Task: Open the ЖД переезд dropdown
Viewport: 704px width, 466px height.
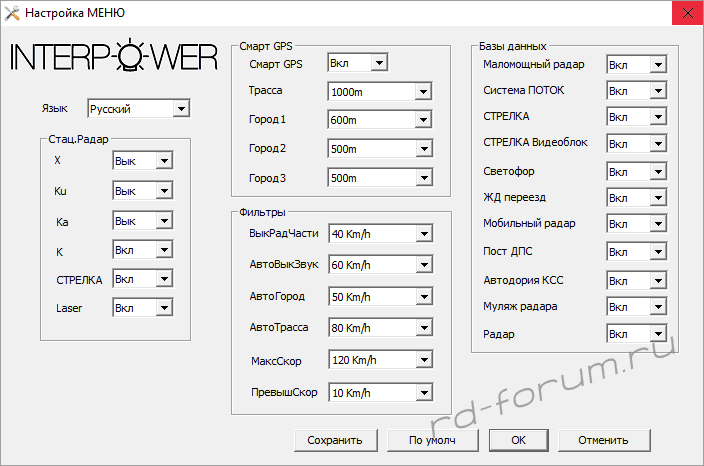Action: tap(637, 198)
